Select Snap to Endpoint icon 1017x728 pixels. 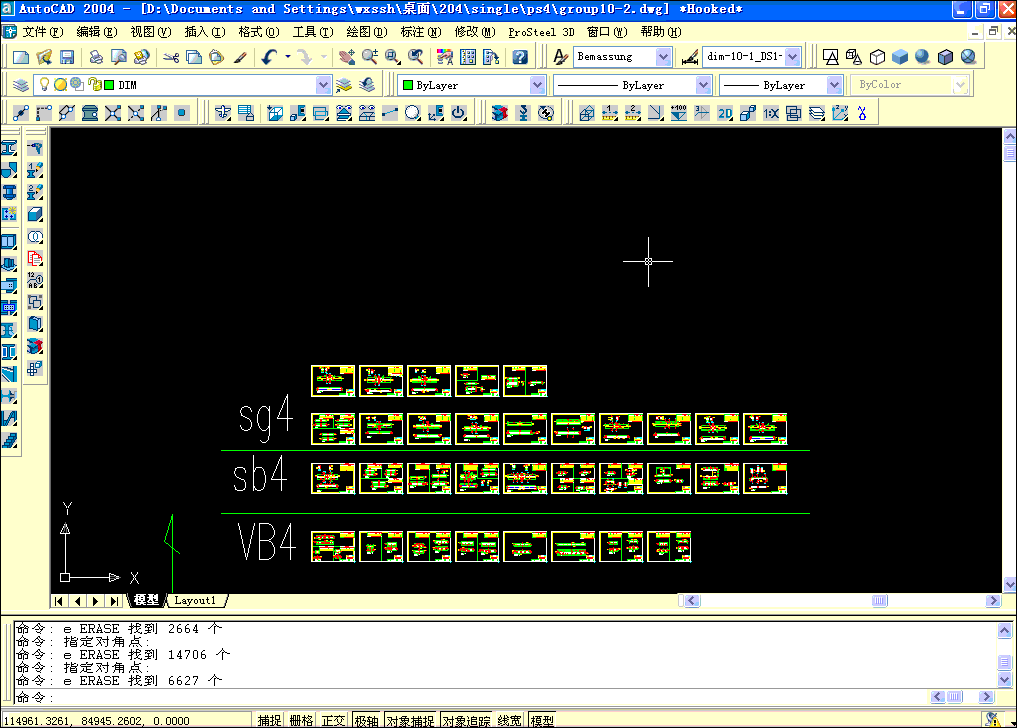click(21, 114)
